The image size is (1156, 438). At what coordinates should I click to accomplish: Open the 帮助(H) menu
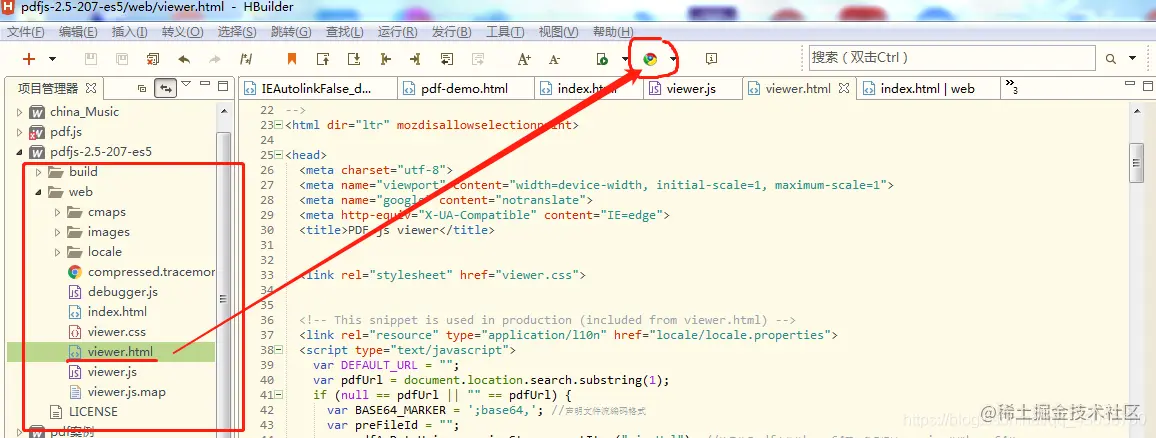pos(613,32)
